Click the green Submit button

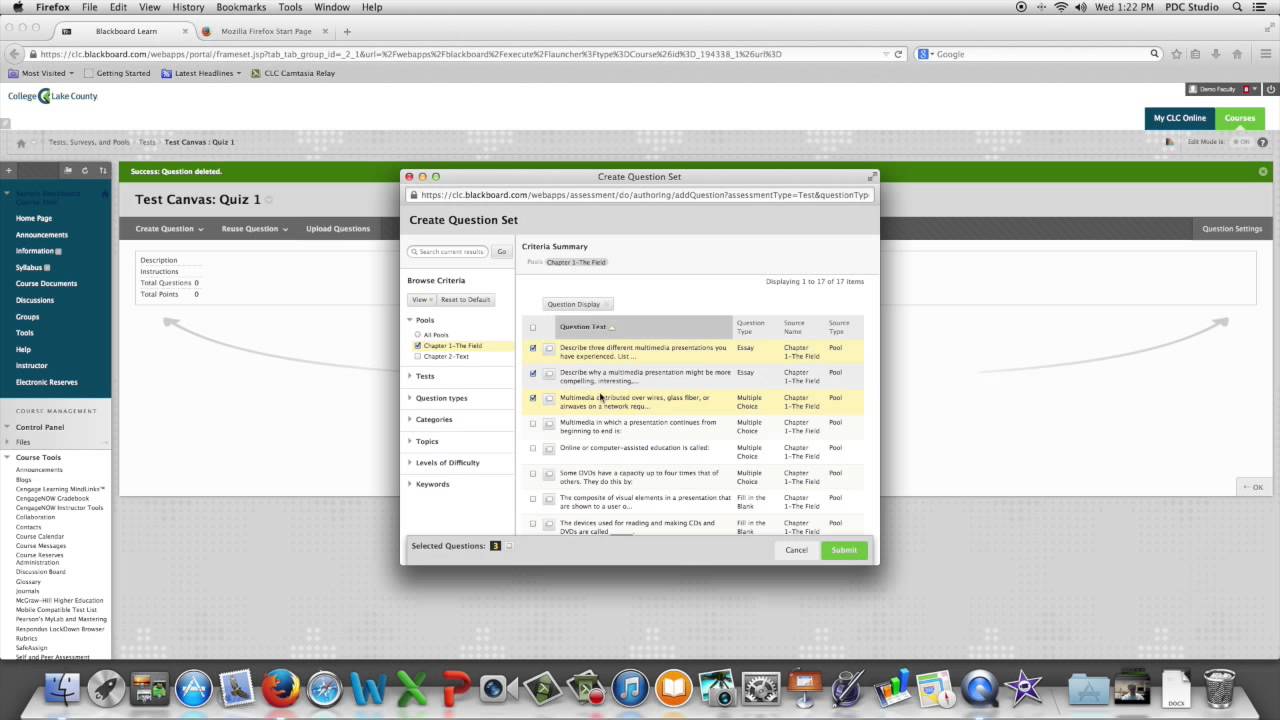[844, 550]
